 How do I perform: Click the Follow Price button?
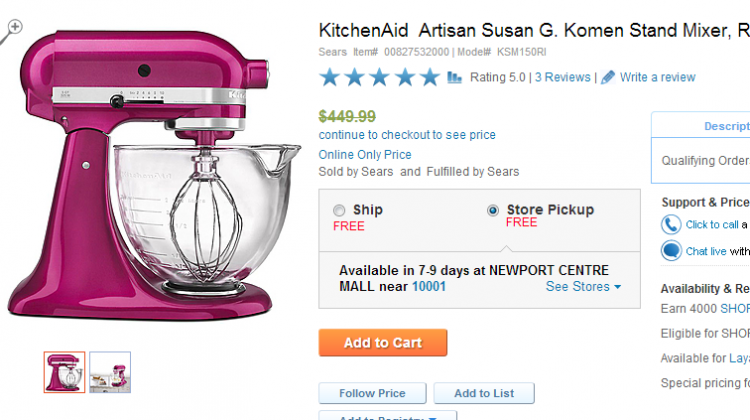(x=373, y=393)
